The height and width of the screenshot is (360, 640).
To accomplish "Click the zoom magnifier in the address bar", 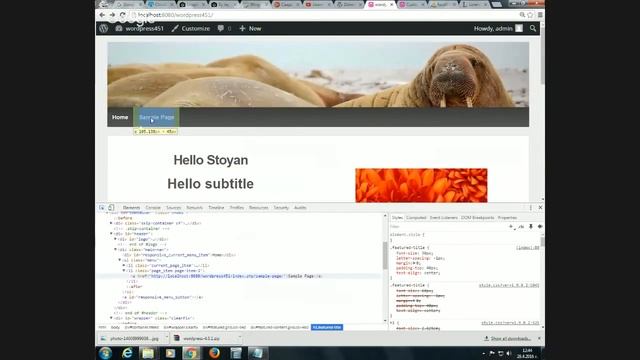I will [522, 15].
